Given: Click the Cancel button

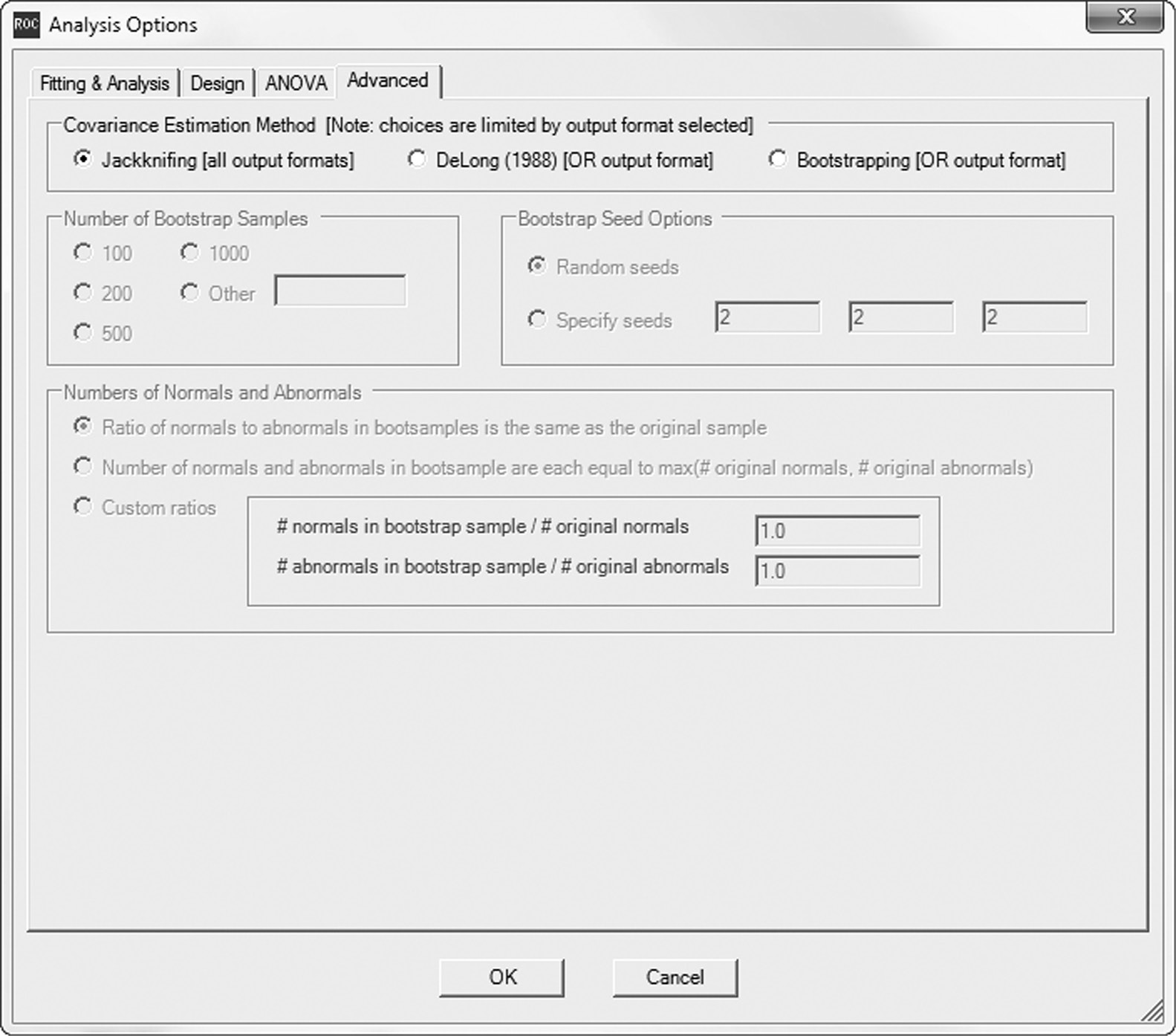Looking at the screenshot, I should [675, 977].
